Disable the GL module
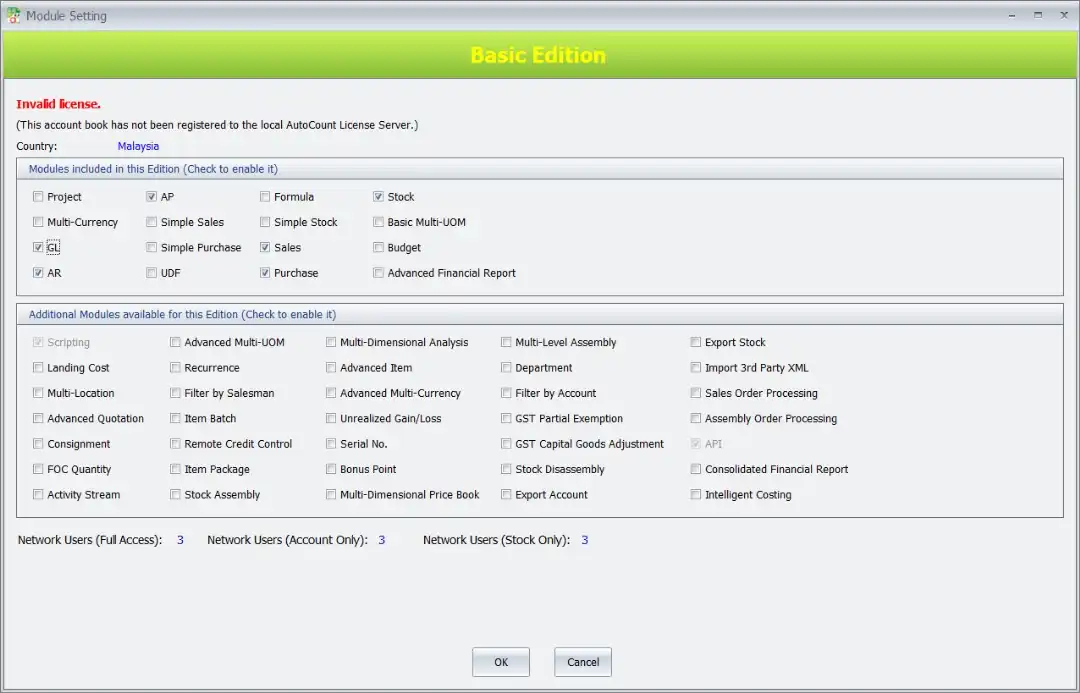The height and width of the screenshot is (693, 1080). coord(37,247)
